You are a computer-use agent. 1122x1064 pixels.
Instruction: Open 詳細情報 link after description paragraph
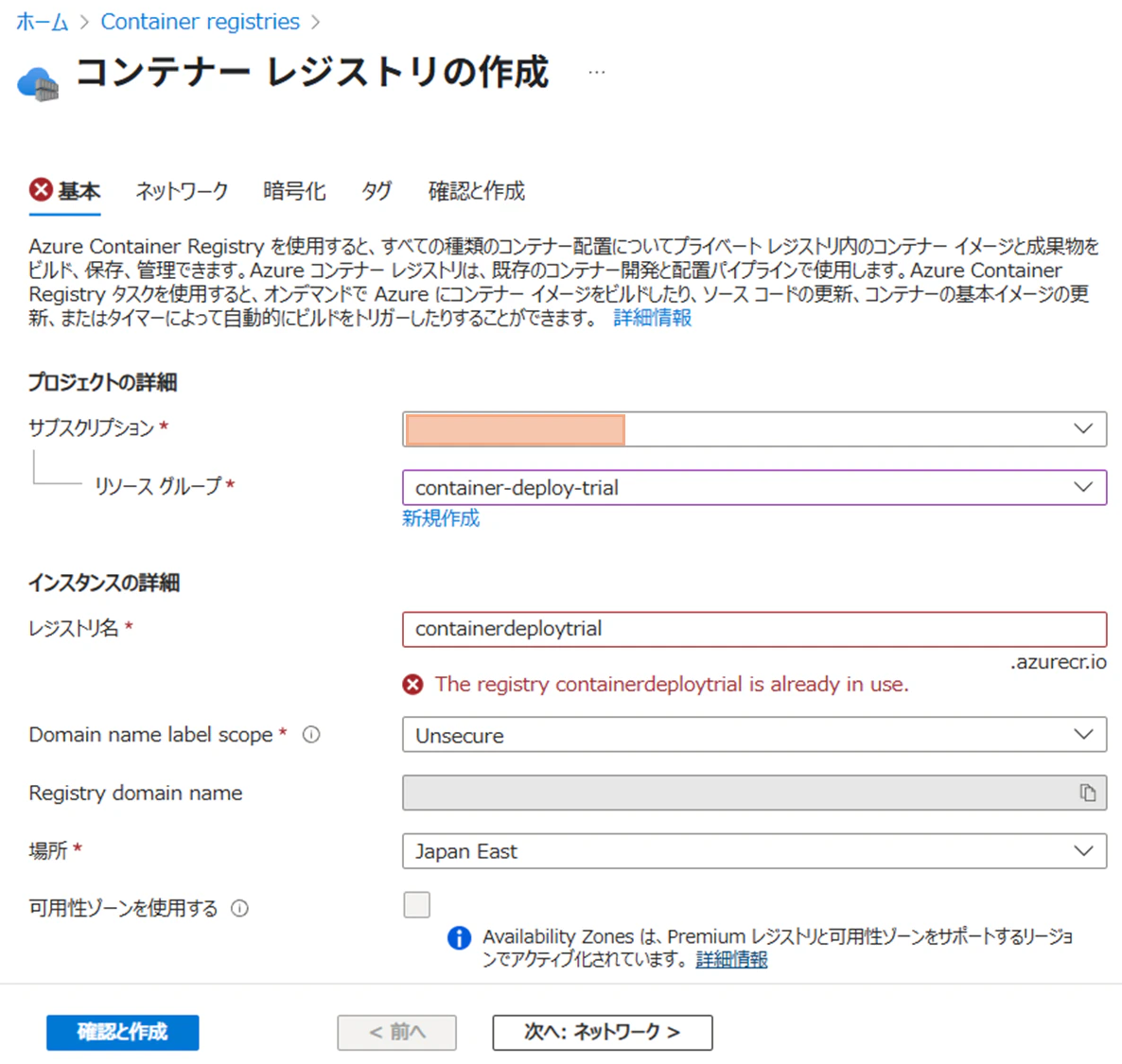[652, 318]
